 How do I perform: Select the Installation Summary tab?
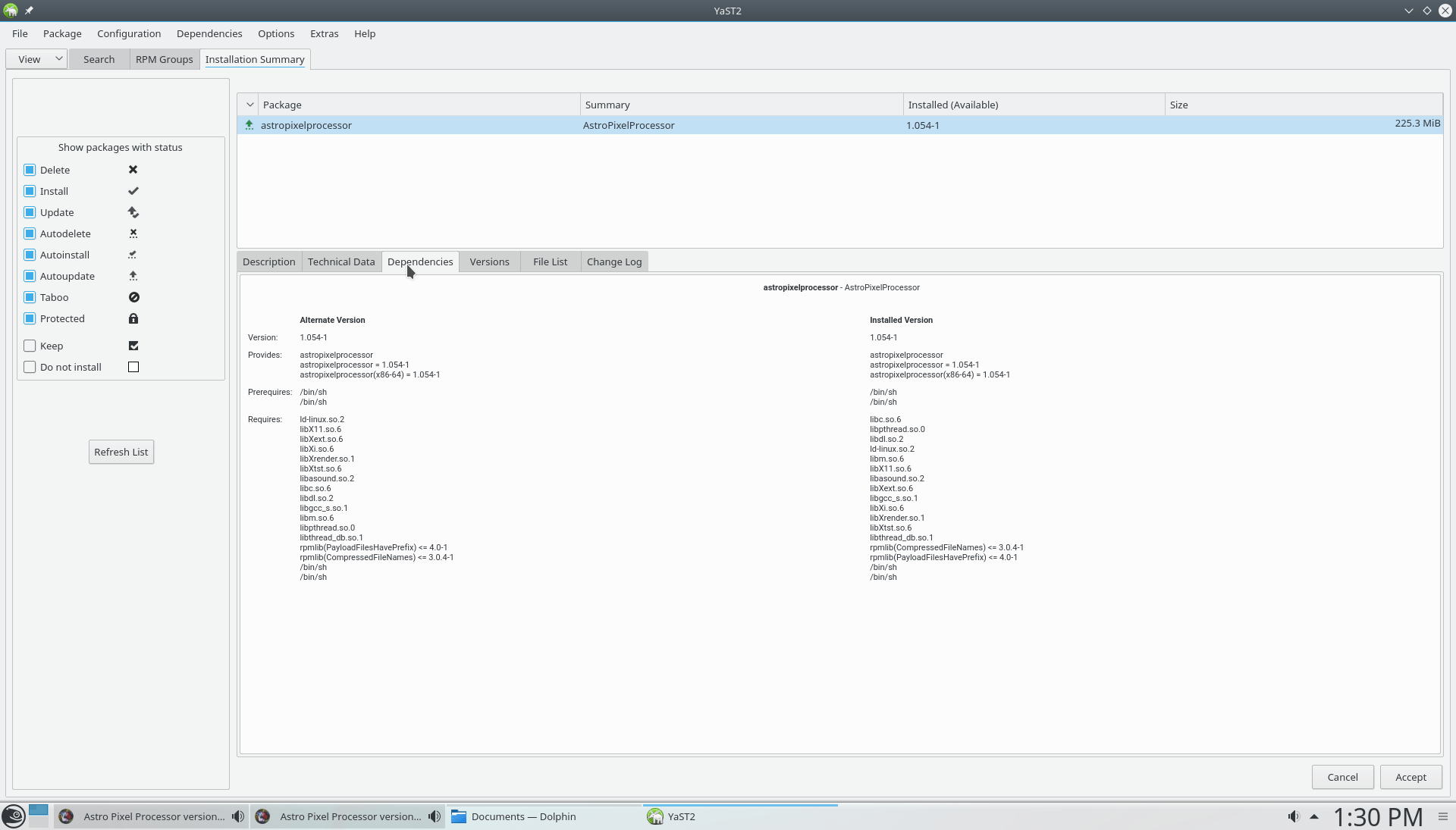(x=255, y=59)
